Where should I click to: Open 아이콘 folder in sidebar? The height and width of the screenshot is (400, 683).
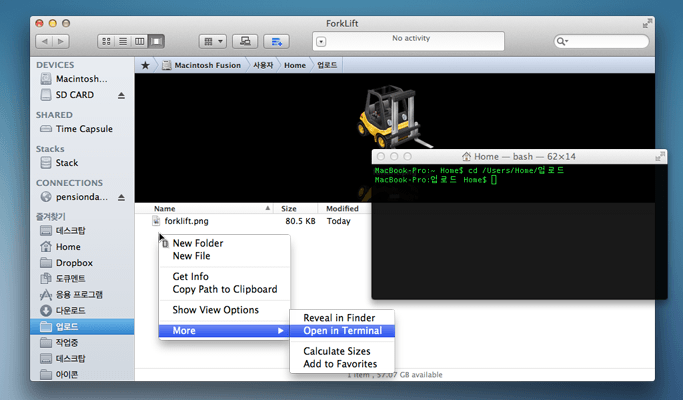click(x=59, y=374)
